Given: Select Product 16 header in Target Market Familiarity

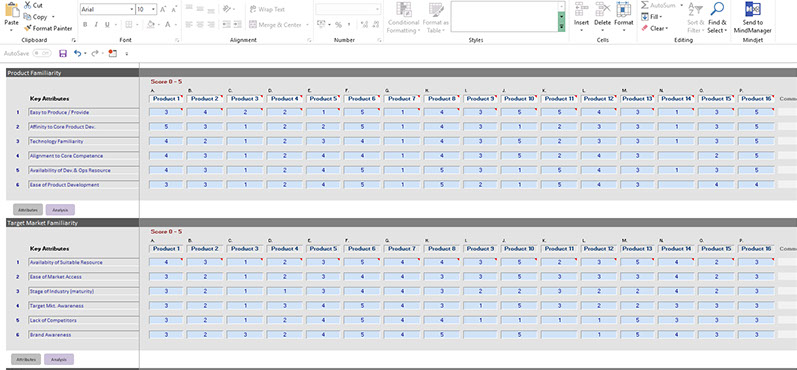Looking at the screenshot, I should point(756,249).
